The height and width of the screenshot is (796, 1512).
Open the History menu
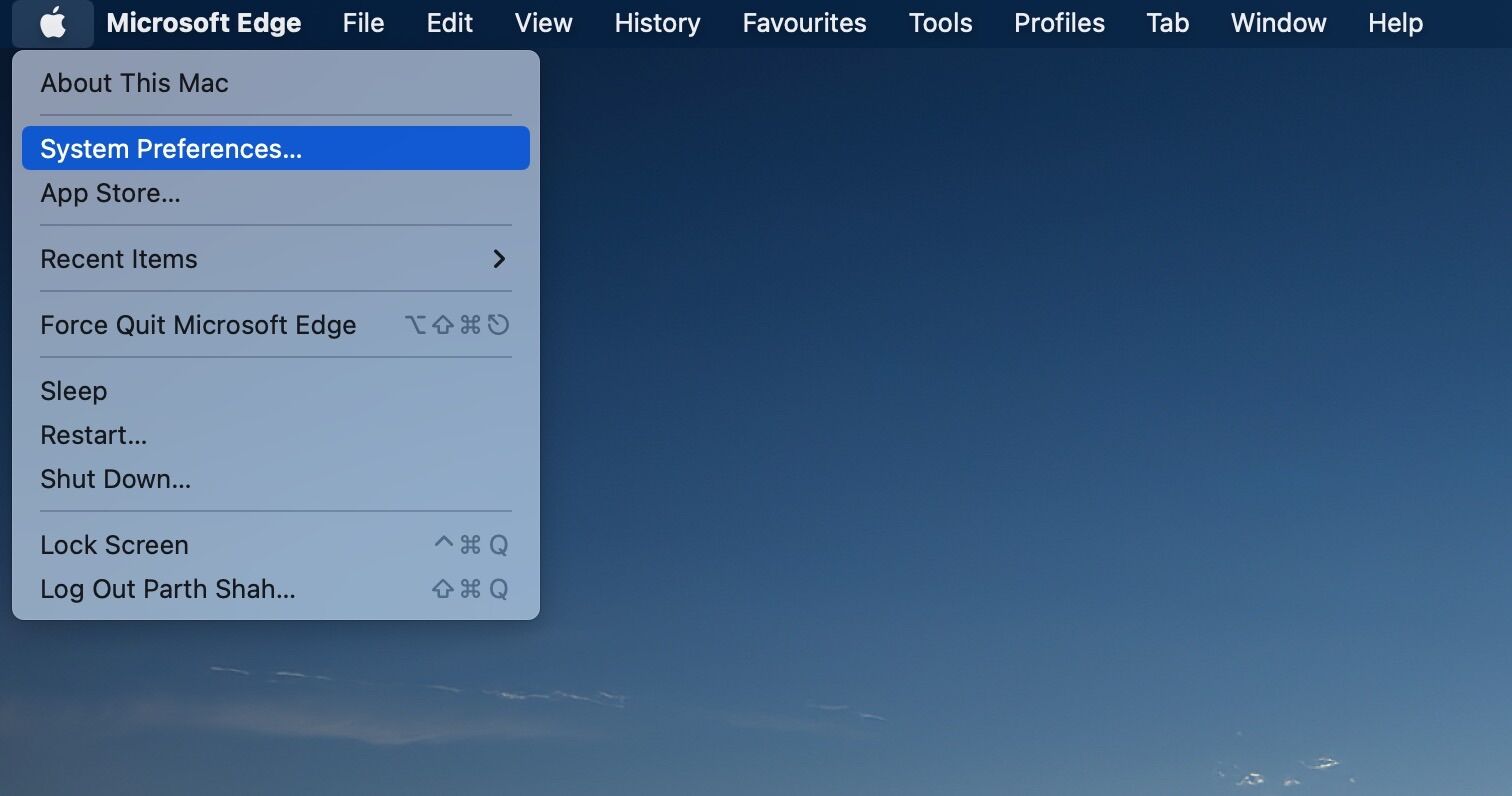point(657,23)
